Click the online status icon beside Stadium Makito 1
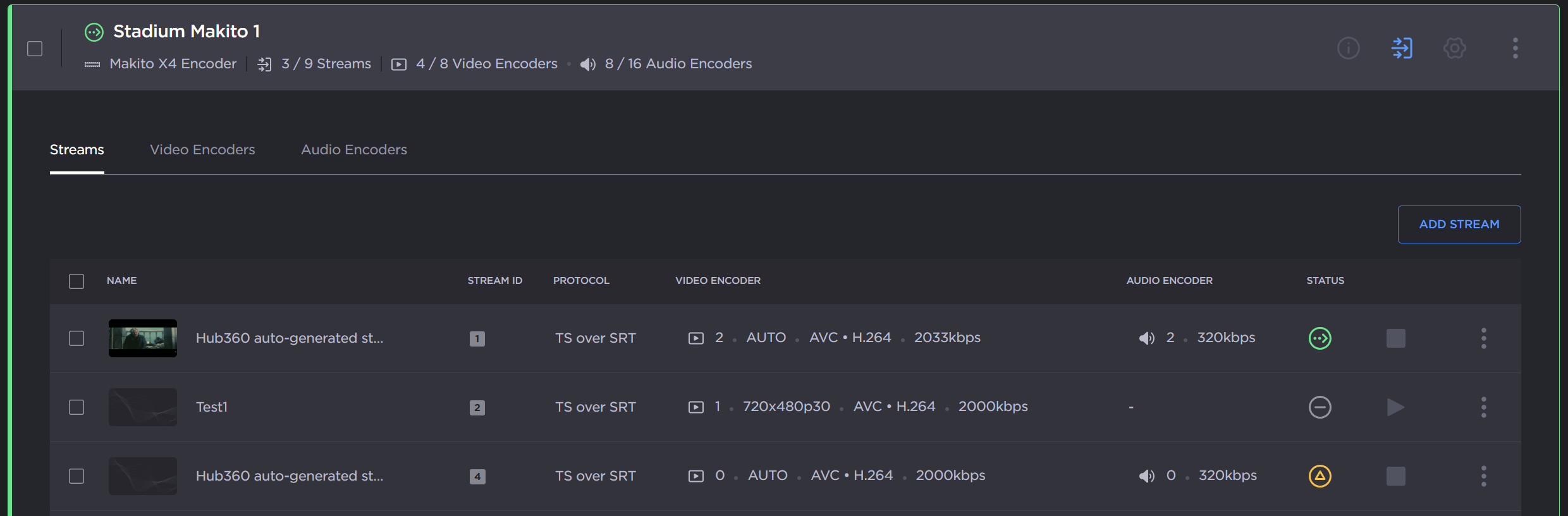Image resolution: width=1568 pixels, height=516 pixels. coord(94,32)
